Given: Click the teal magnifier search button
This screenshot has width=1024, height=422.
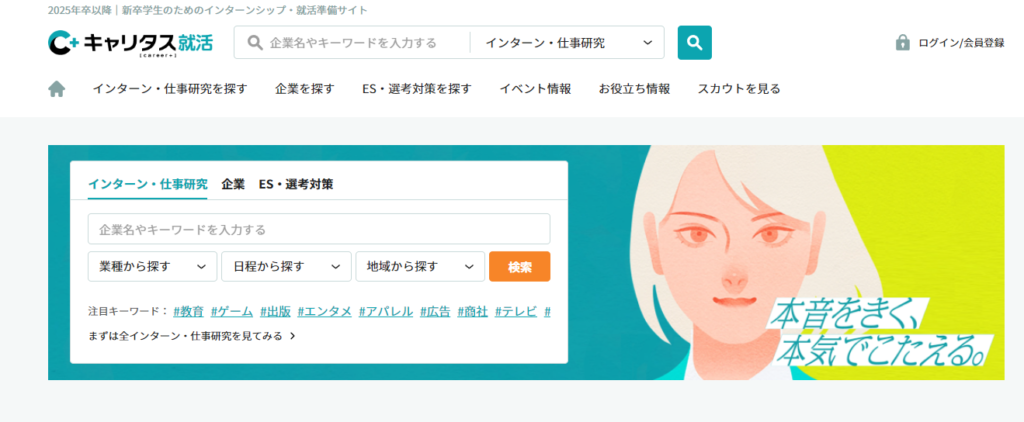Looking at the screenshot, I should (694, 43).
